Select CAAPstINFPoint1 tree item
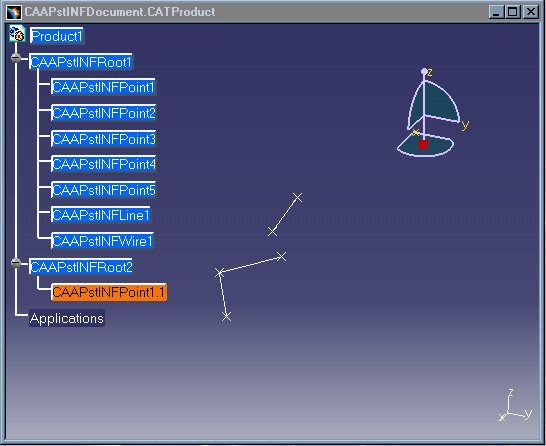The height and width of the screenshot is (446, 546). click(103, 87)
